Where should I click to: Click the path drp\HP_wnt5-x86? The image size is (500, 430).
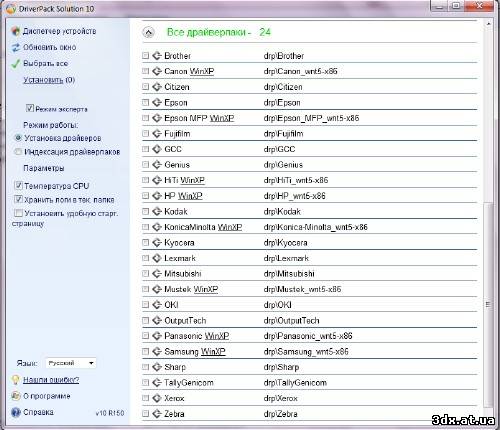coord(294,196)
